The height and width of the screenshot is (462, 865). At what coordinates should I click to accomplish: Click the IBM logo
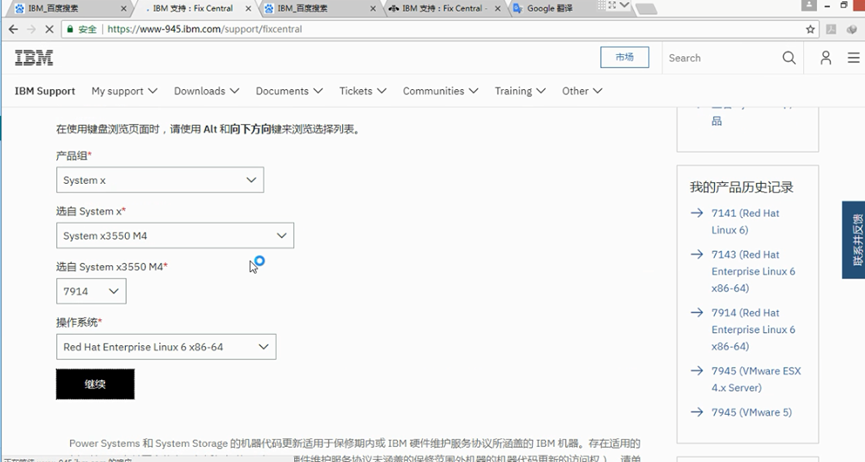pyautogui.click(x=34, y=57)
